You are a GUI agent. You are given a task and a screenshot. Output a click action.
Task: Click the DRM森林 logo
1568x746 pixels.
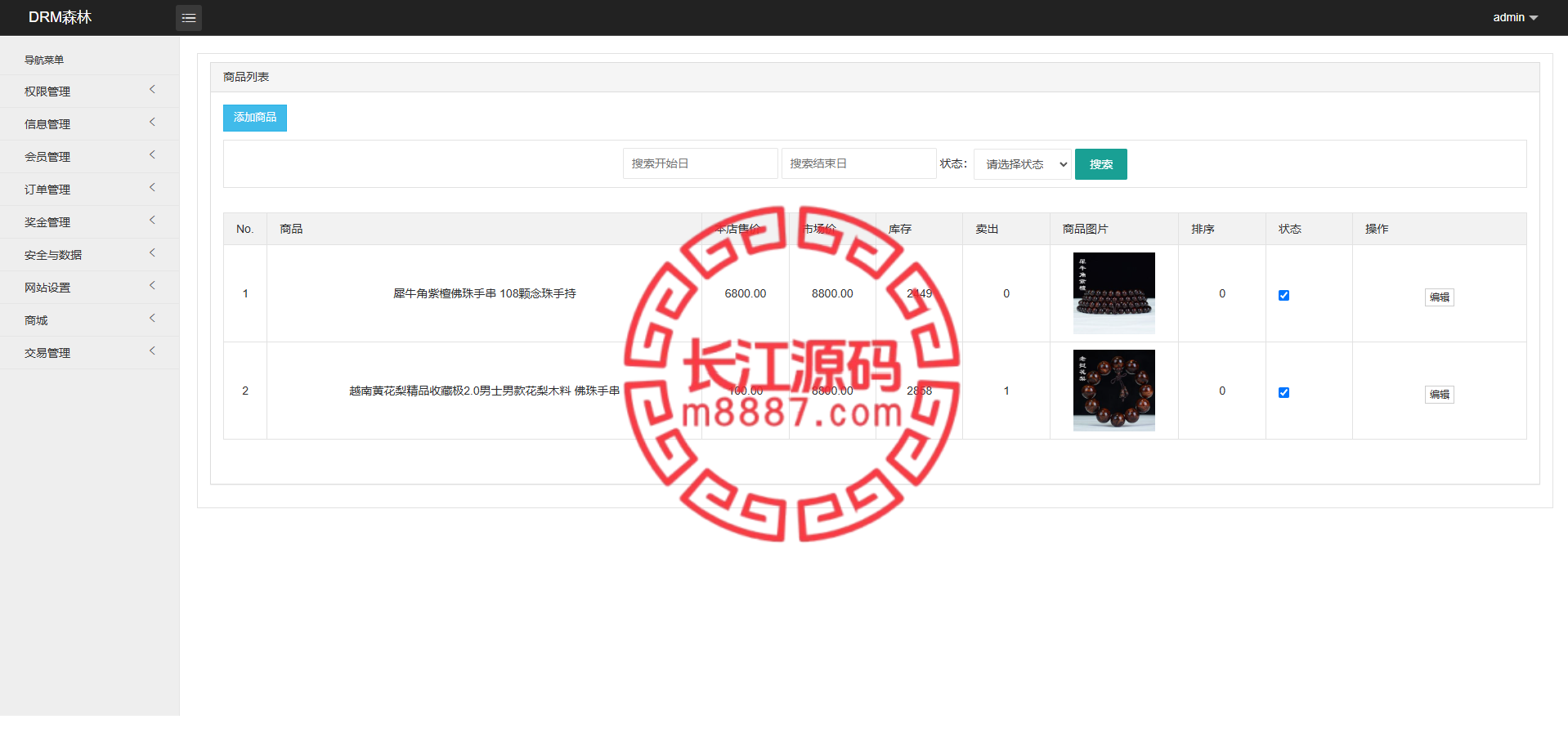[x=60, y=17]
